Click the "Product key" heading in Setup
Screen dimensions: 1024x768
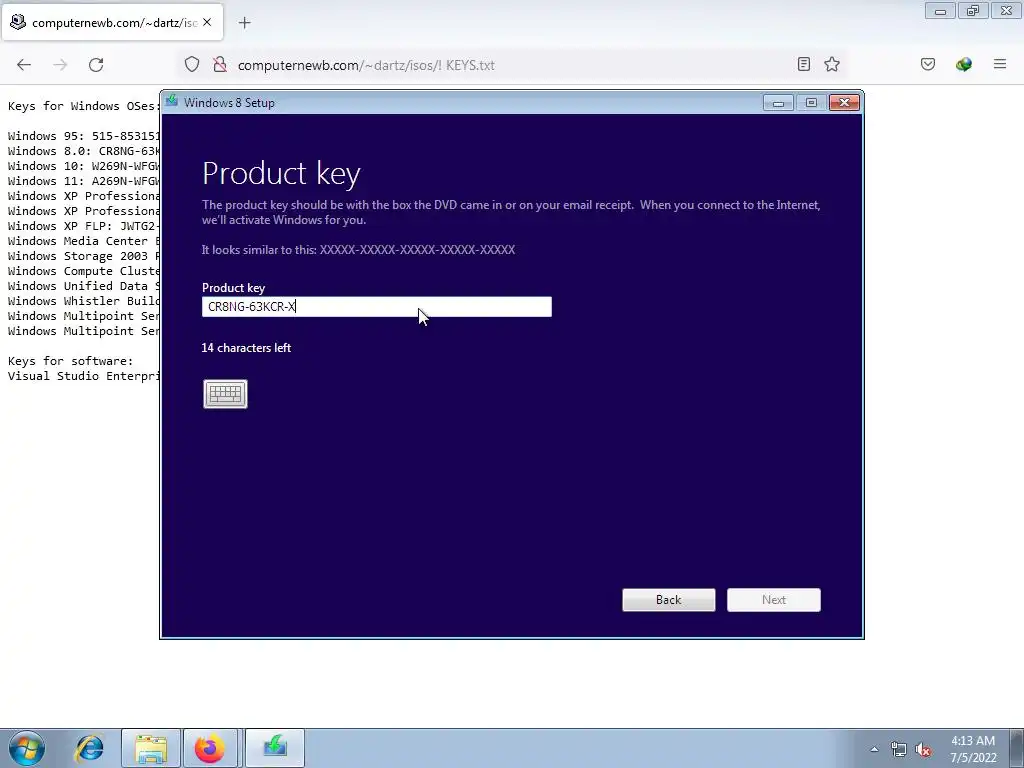point(281,174)
